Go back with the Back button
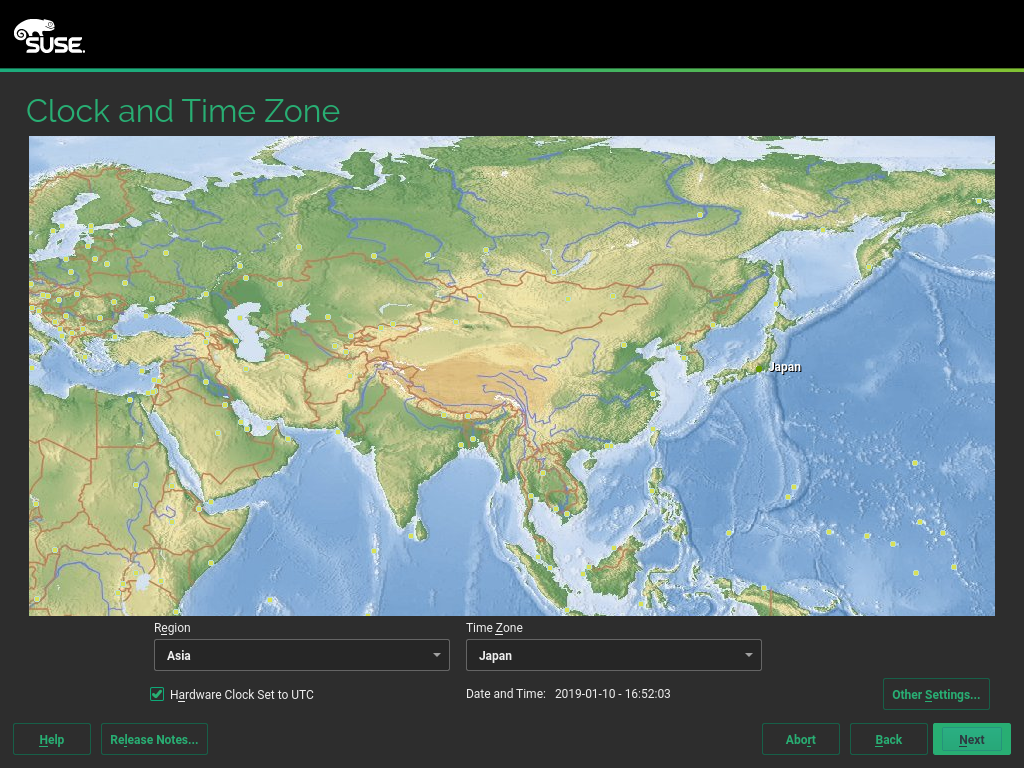Screen dimensions: 1024x768 pyautogui.click(x=888, y=739)
